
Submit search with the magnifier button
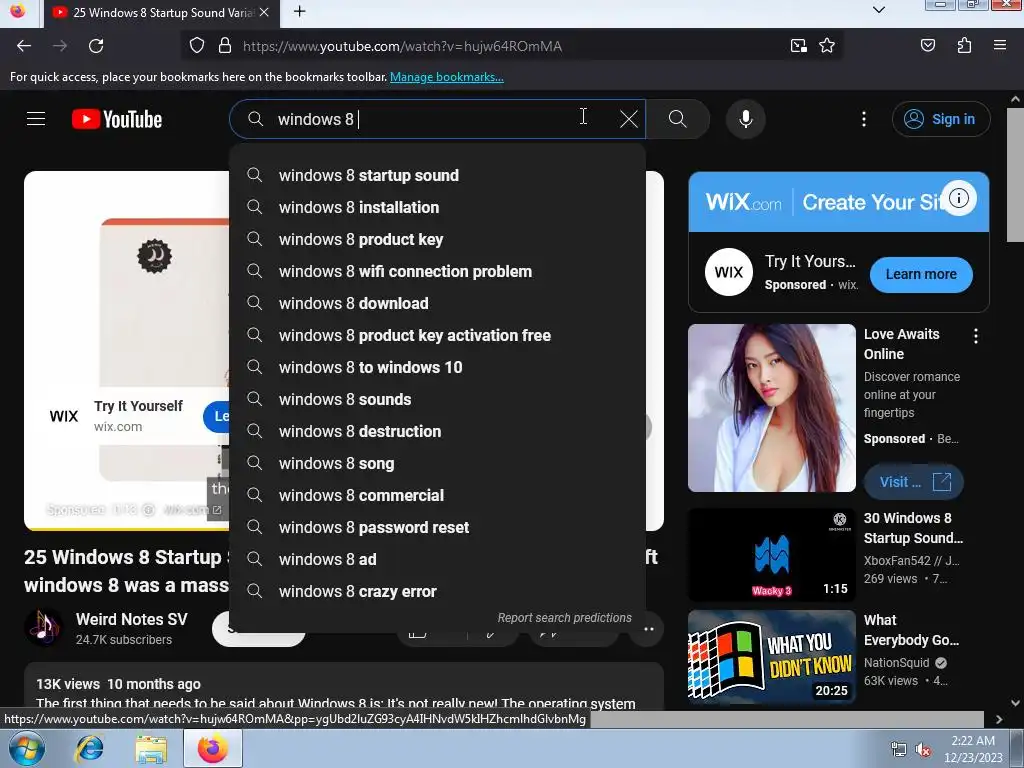(678, 119)
